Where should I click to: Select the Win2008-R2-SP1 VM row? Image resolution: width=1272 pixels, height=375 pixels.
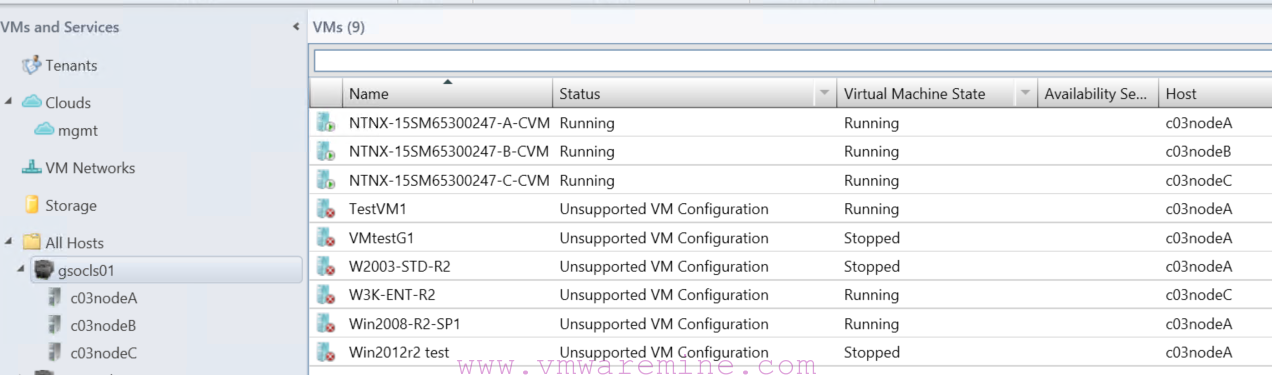(790, 324)
